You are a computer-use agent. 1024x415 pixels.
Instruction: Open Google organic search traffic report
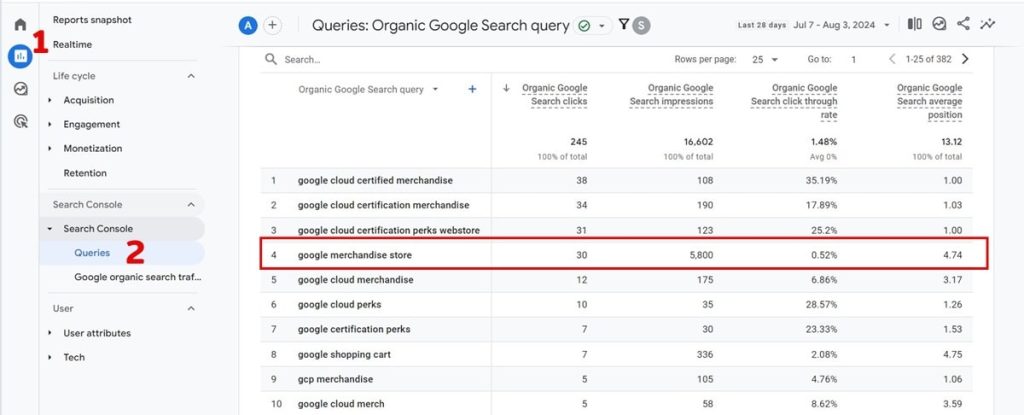pos(138,277)
